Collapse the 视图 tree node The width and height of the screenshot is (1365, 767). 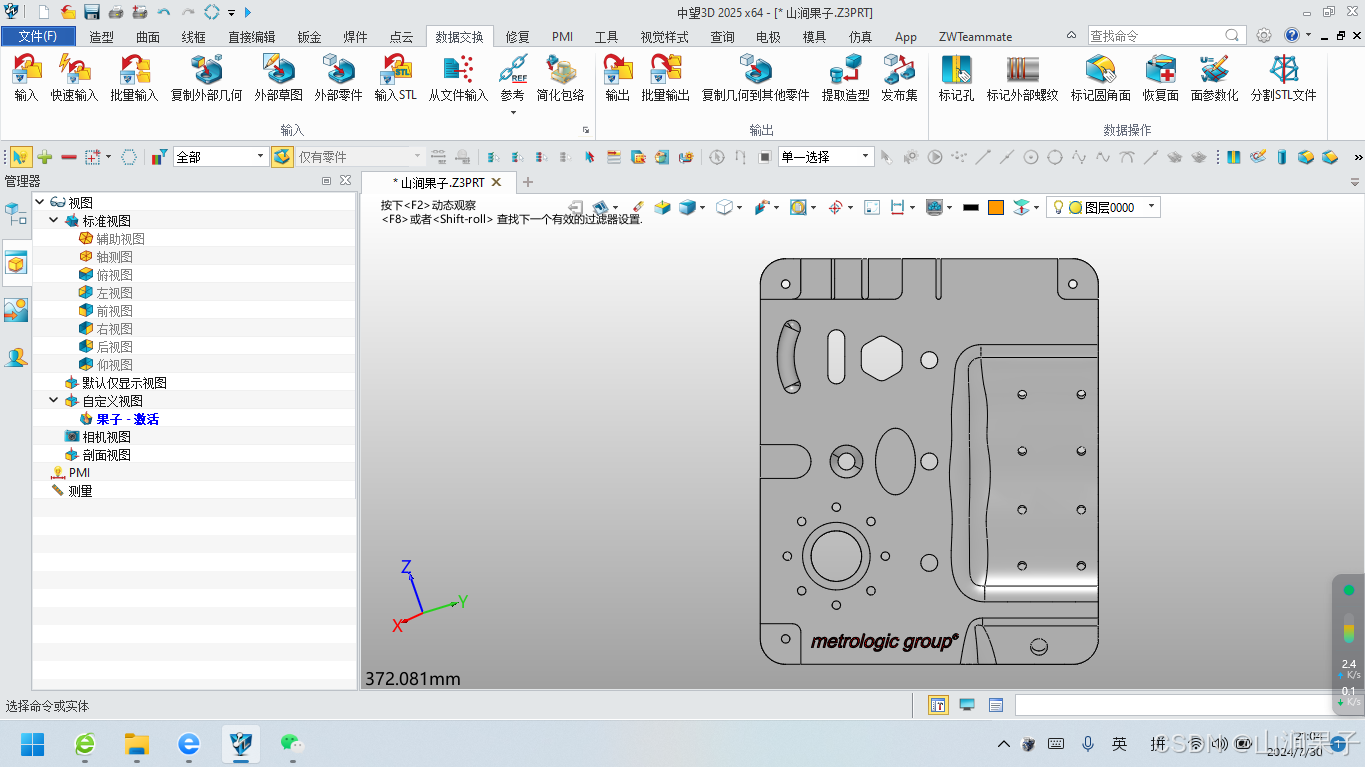coord(40,202)
